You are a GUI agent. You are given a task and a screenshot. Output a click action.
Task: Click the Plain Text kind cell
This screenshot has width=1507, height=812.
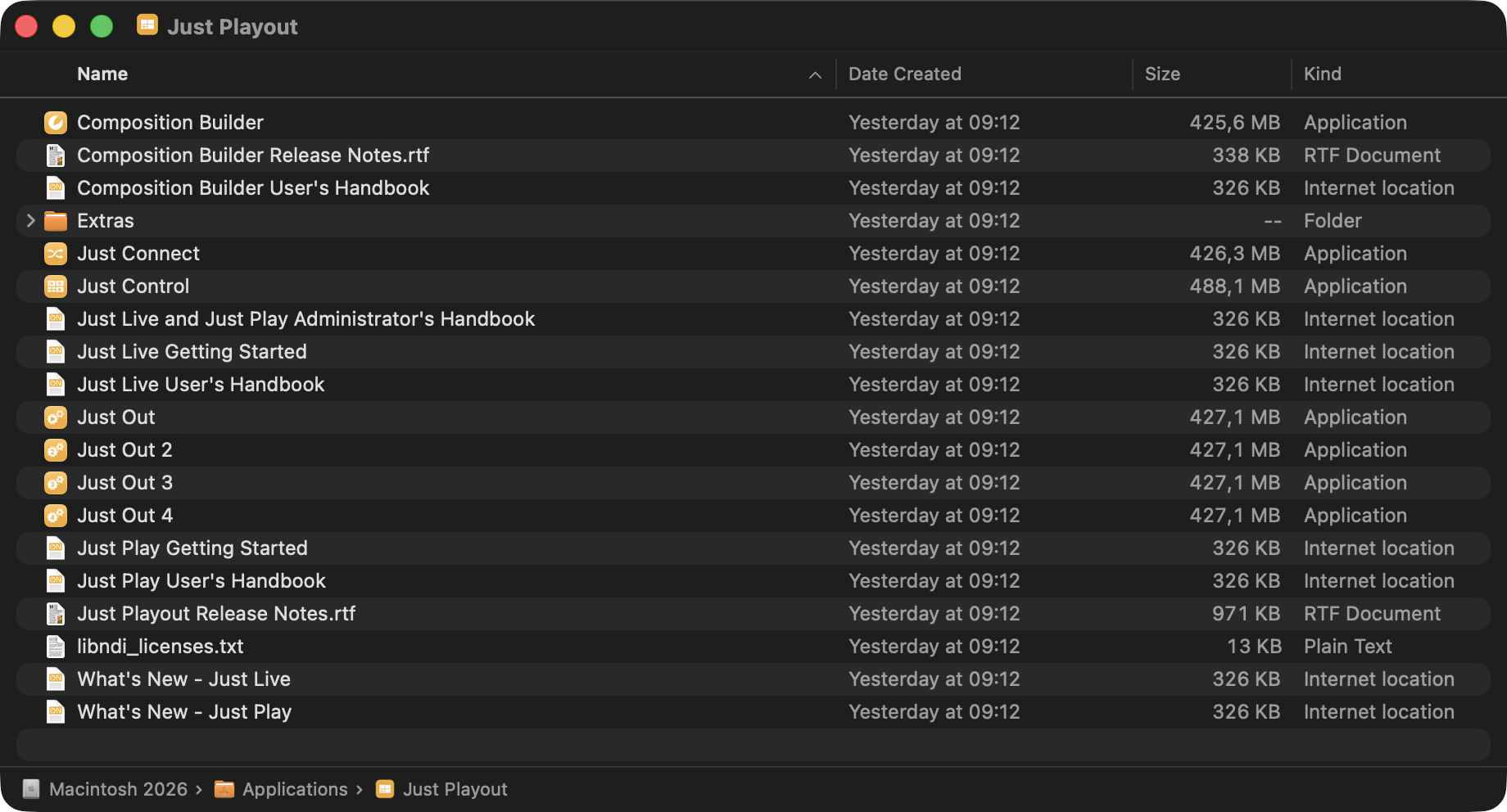pos(1348,647)
